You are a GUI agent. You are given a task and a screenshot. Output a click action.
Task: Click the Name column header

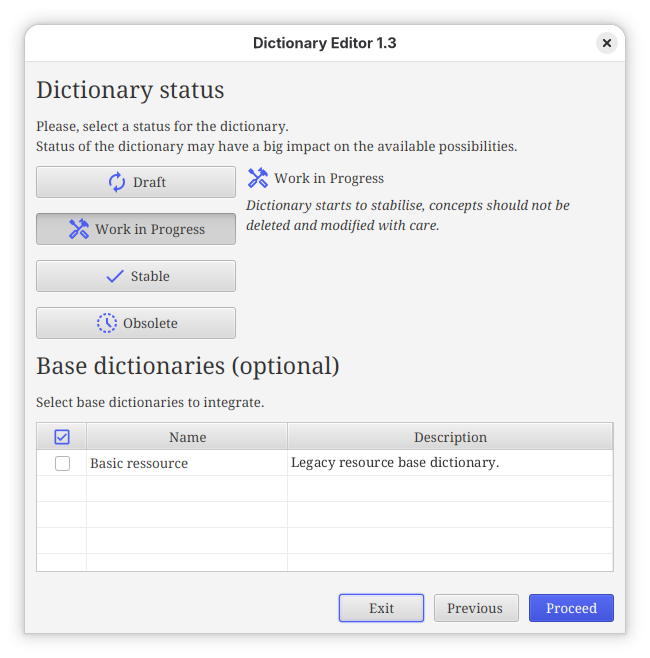coord(187,437)
